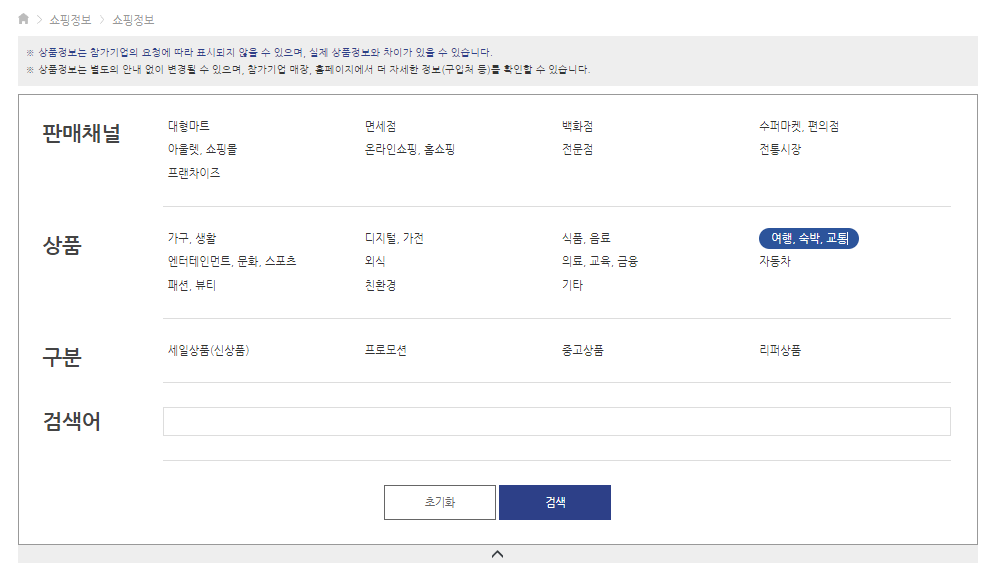Reset filters with the 초기화 button
This screenshot has width=991, height=570.
[x=440, y=502]
